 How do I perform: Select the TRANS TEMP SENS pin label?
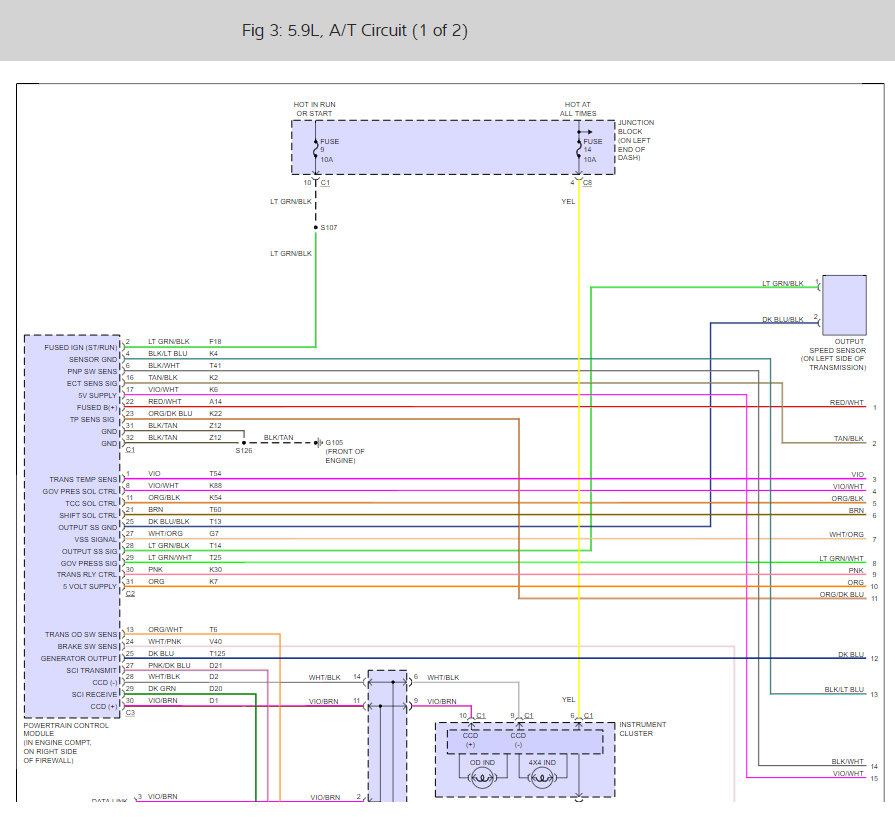82,480
